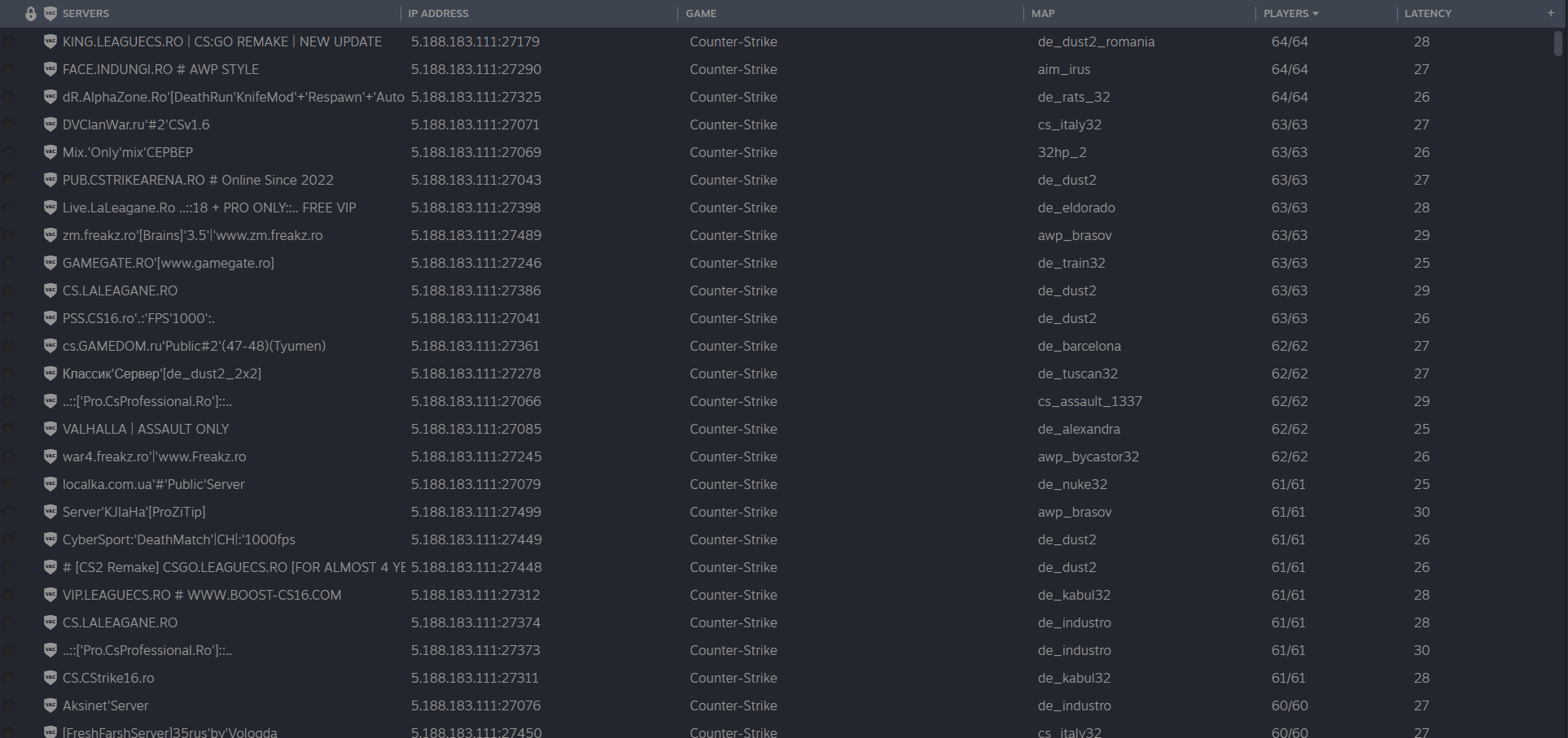
Task: Click the VAC shield of the Классик'Сервер row
Action: 50,373
